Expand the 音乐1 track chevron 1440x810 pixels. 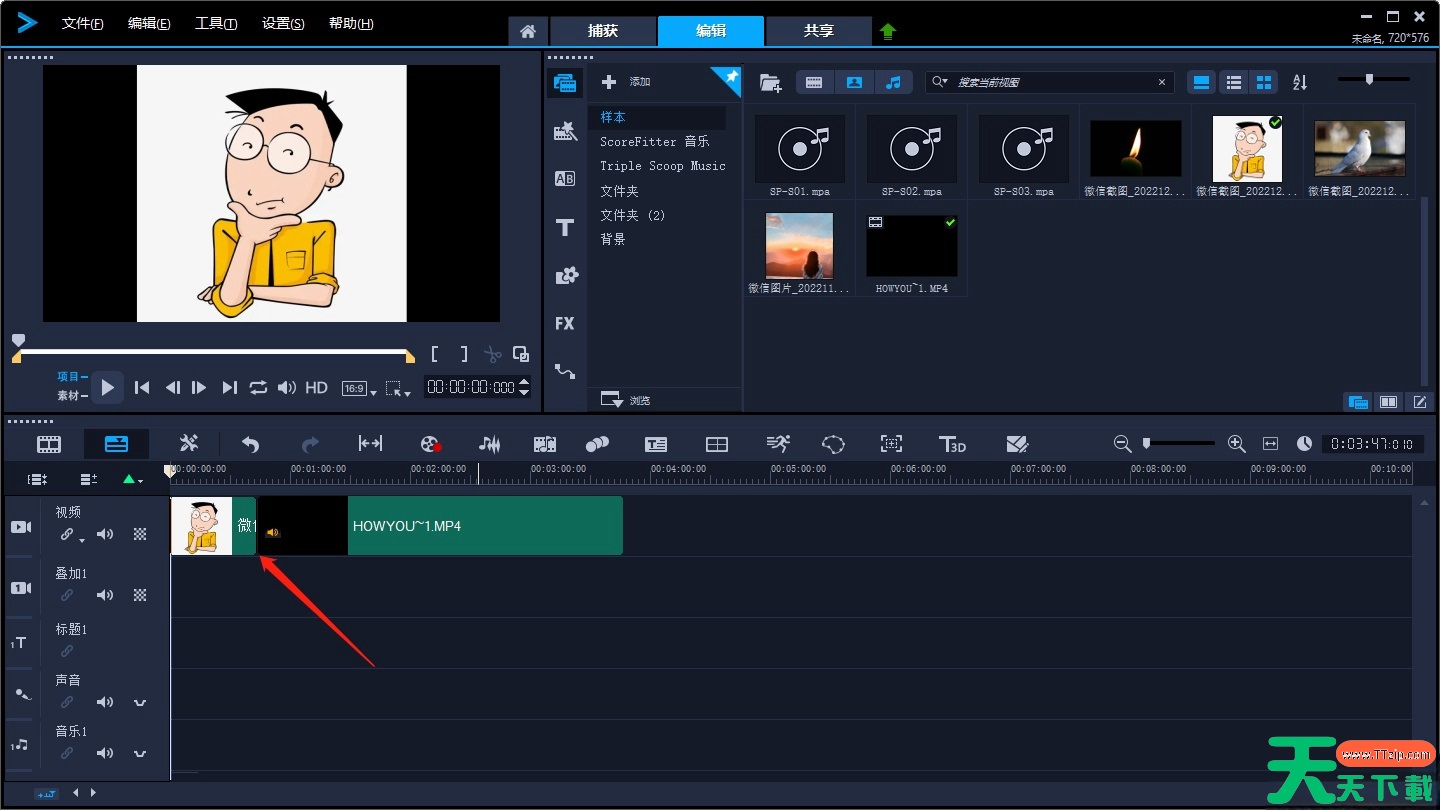pos(140,753)
